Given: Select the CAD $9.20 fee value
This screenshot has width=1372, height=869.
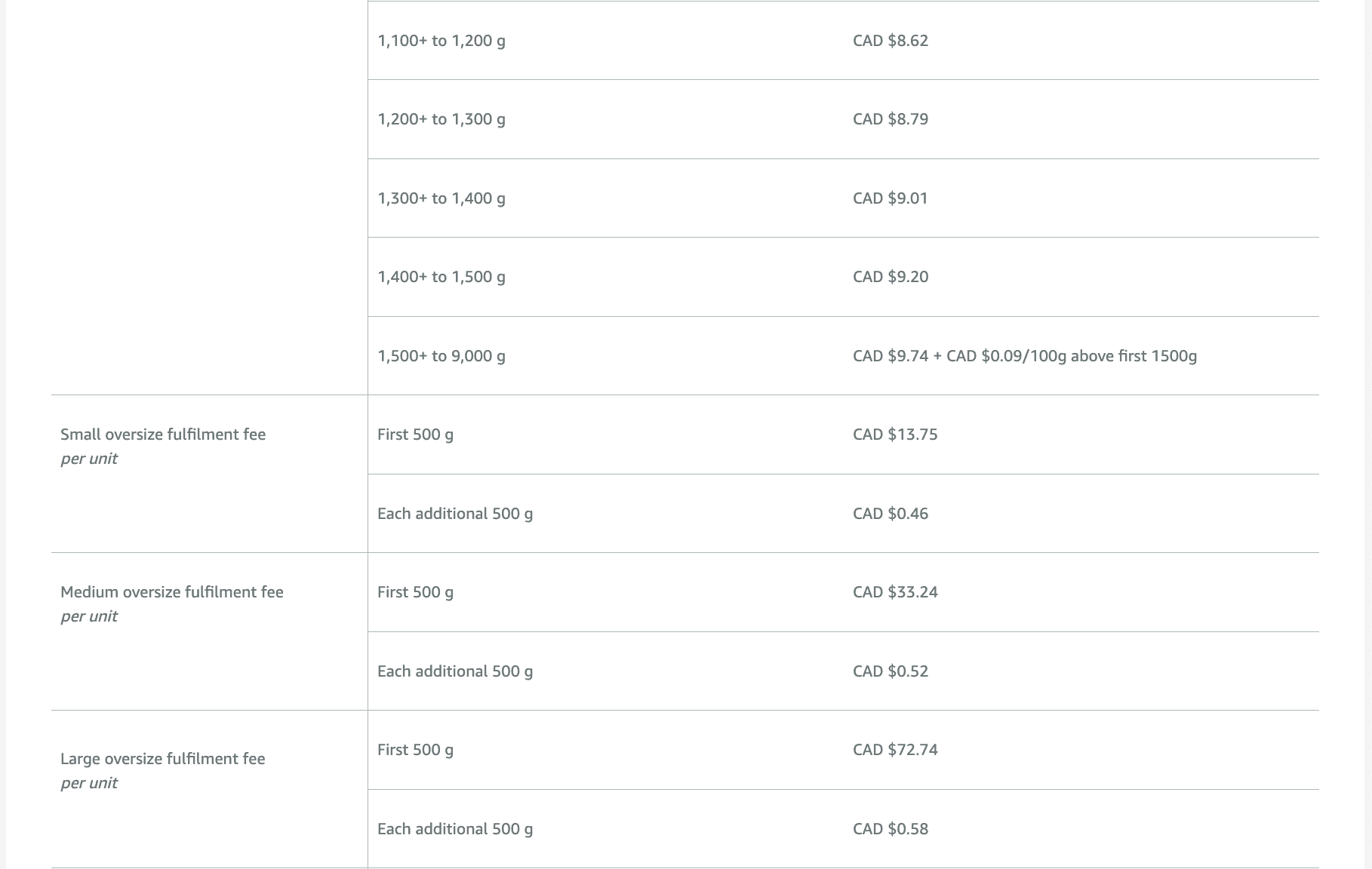Looking at the screenshot, I should (891, 277).
